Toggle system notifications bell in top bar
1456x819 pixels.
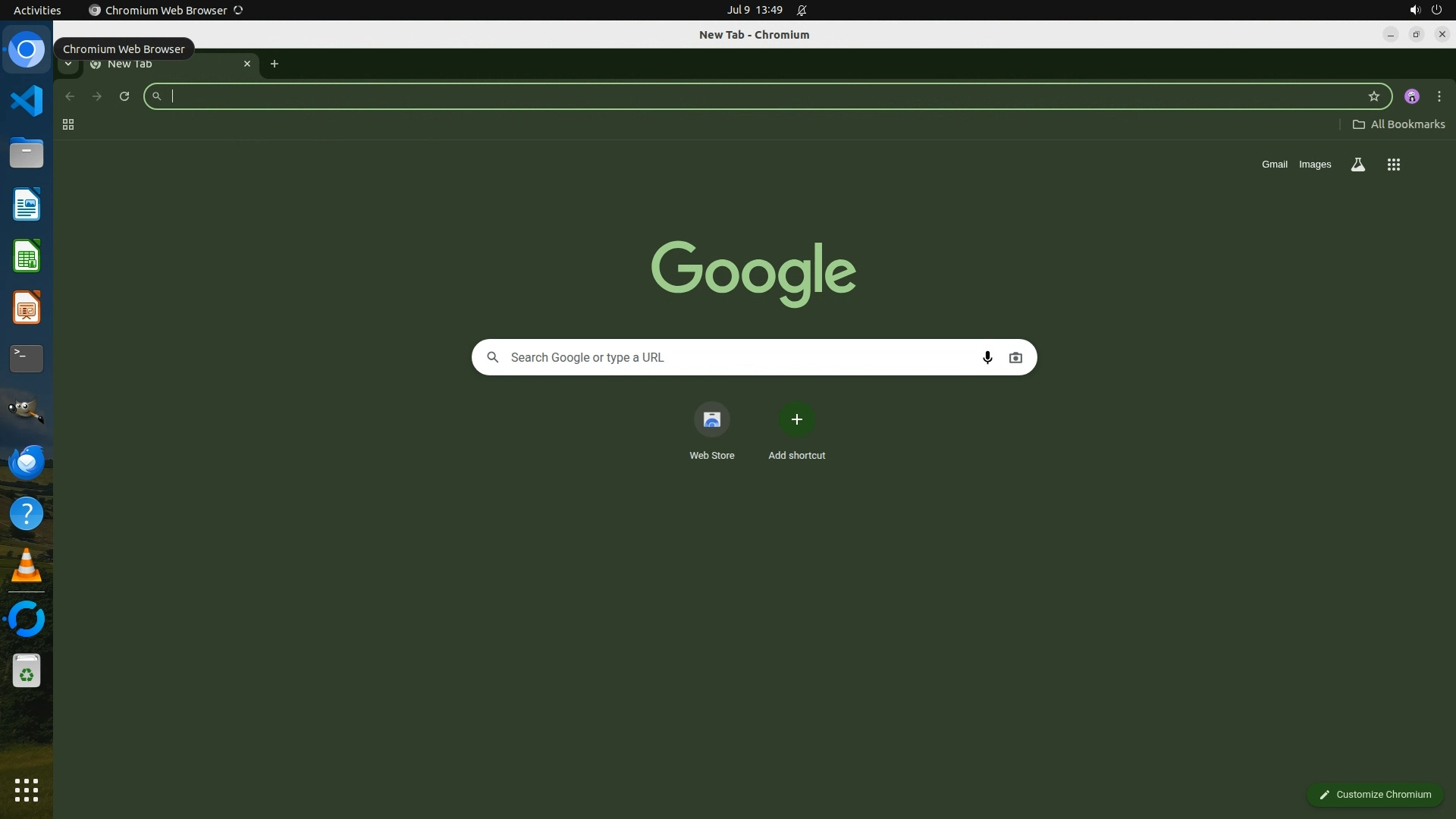coord(802,10)
